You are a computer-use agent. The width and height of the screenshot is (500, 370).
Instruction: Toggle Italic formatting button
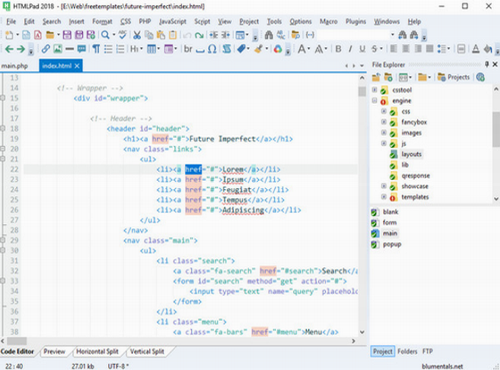pos(350,49)
